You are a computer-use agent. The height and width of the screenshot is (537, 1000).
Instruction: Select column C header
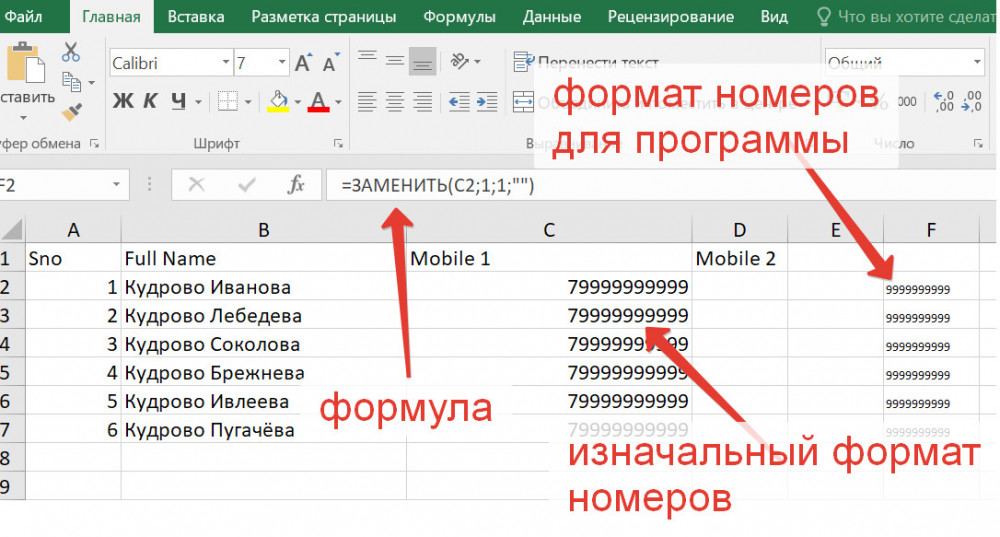point(549,230)
